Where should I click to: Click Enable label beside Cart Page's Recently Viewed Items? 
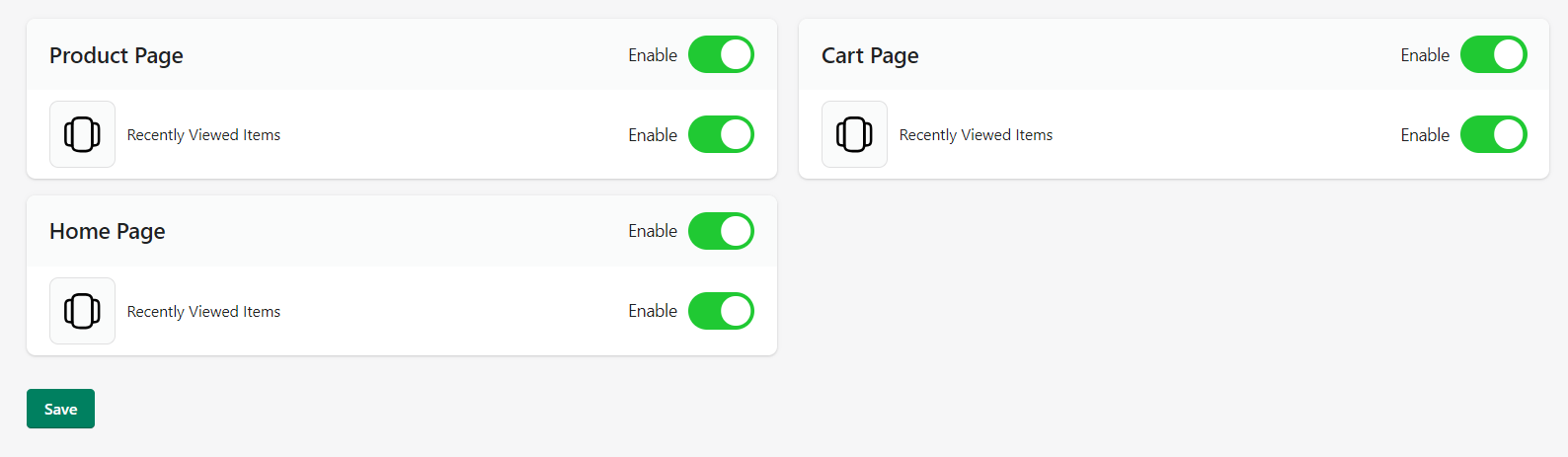1425,135
